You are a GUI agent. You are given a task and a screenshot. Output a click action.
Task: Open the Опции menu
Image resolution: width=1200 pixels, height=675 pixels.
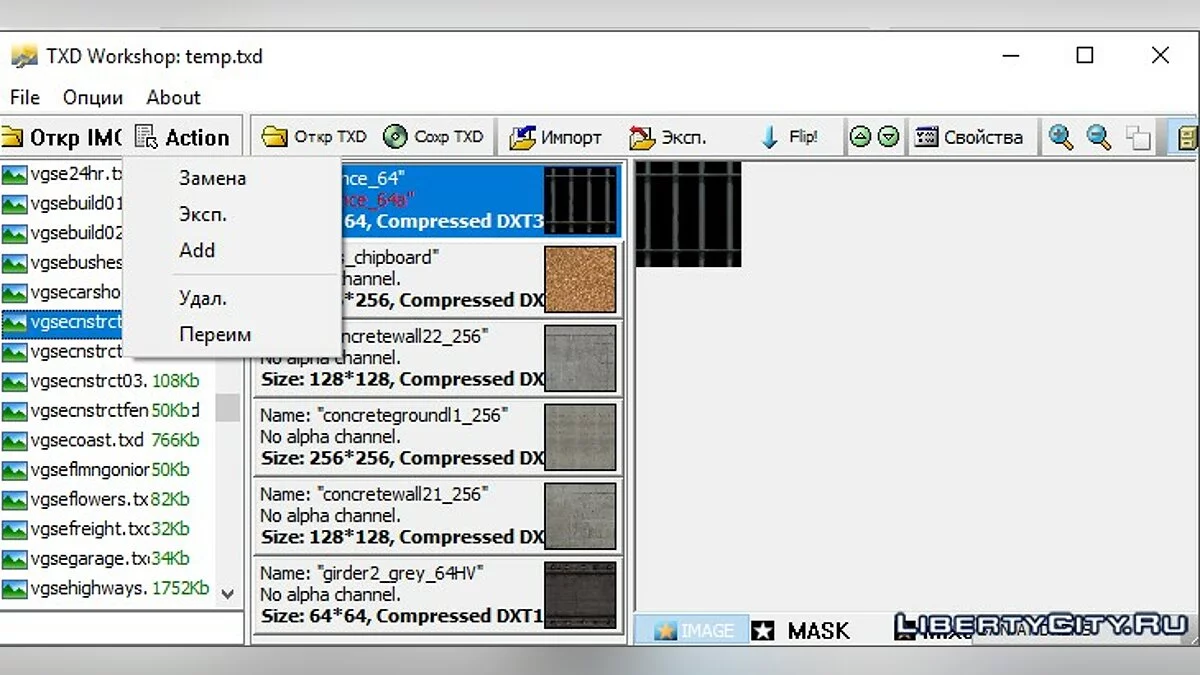point(93,97)
